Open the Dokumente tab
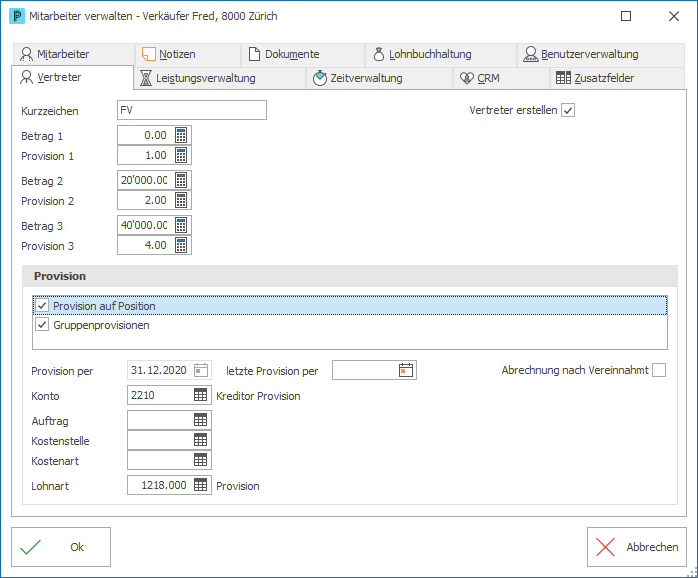Viewport: 698px width, 578px height. click(x=303, y=54)
